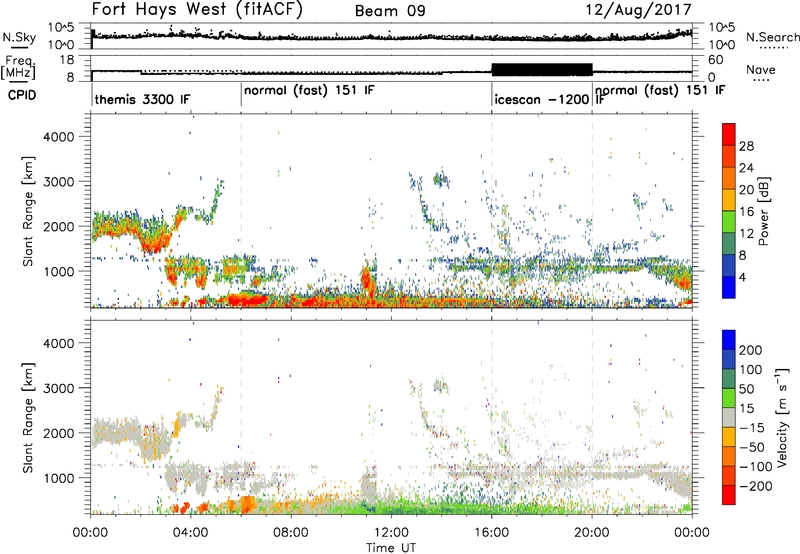Select the '08:00' time tick label
This screenshot has width=800, height=554.
point(291,533)
